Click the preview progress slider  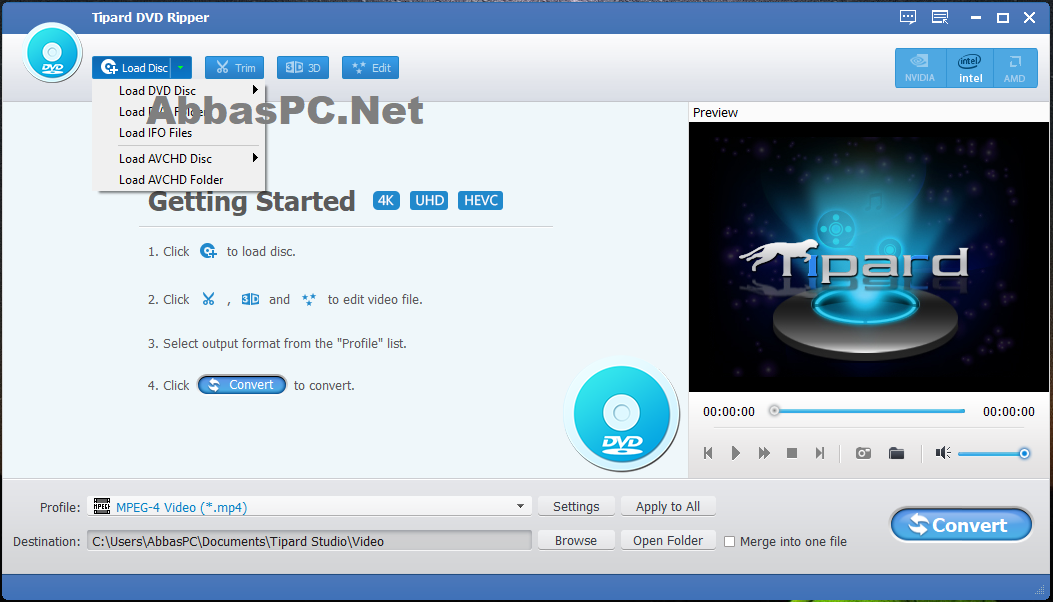[x=867, y=411]
